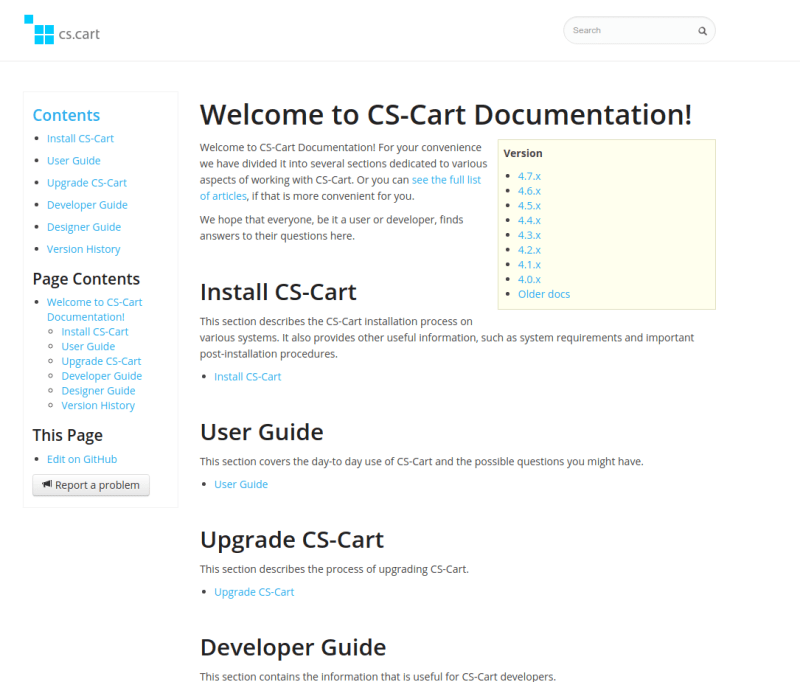
Task: Open the User Guide bullet link
Action: tap(240, 484)
